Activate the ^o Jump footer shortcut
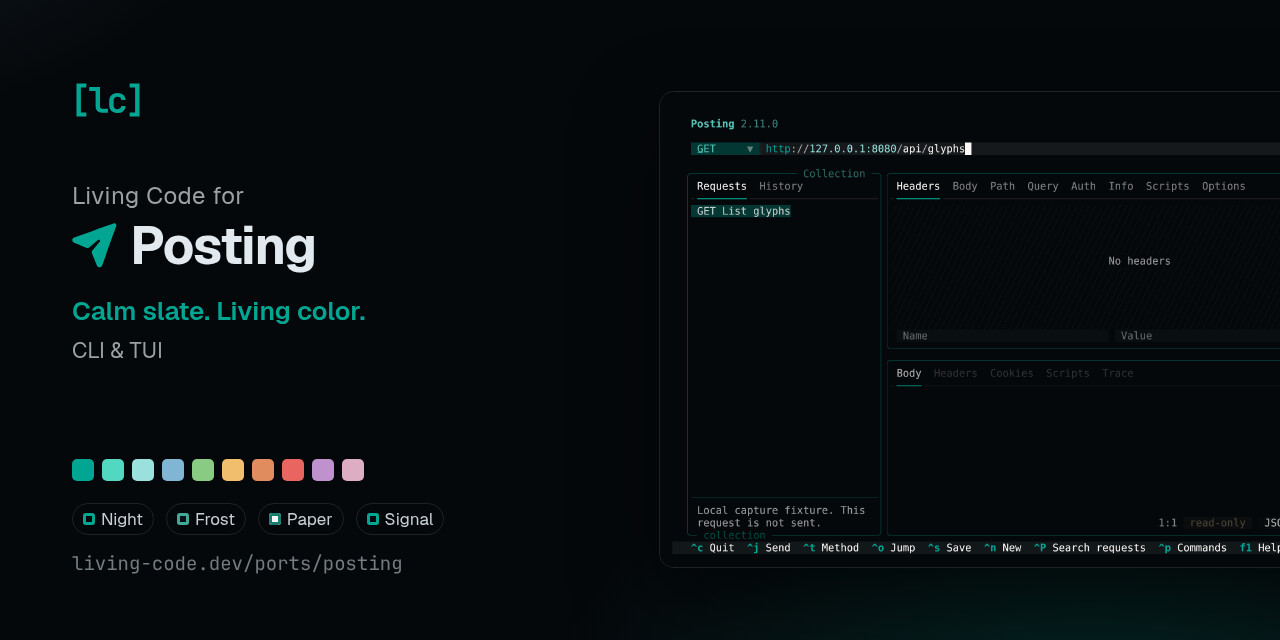This screenshot has height=640, width=1280. [x=893, y=548]
